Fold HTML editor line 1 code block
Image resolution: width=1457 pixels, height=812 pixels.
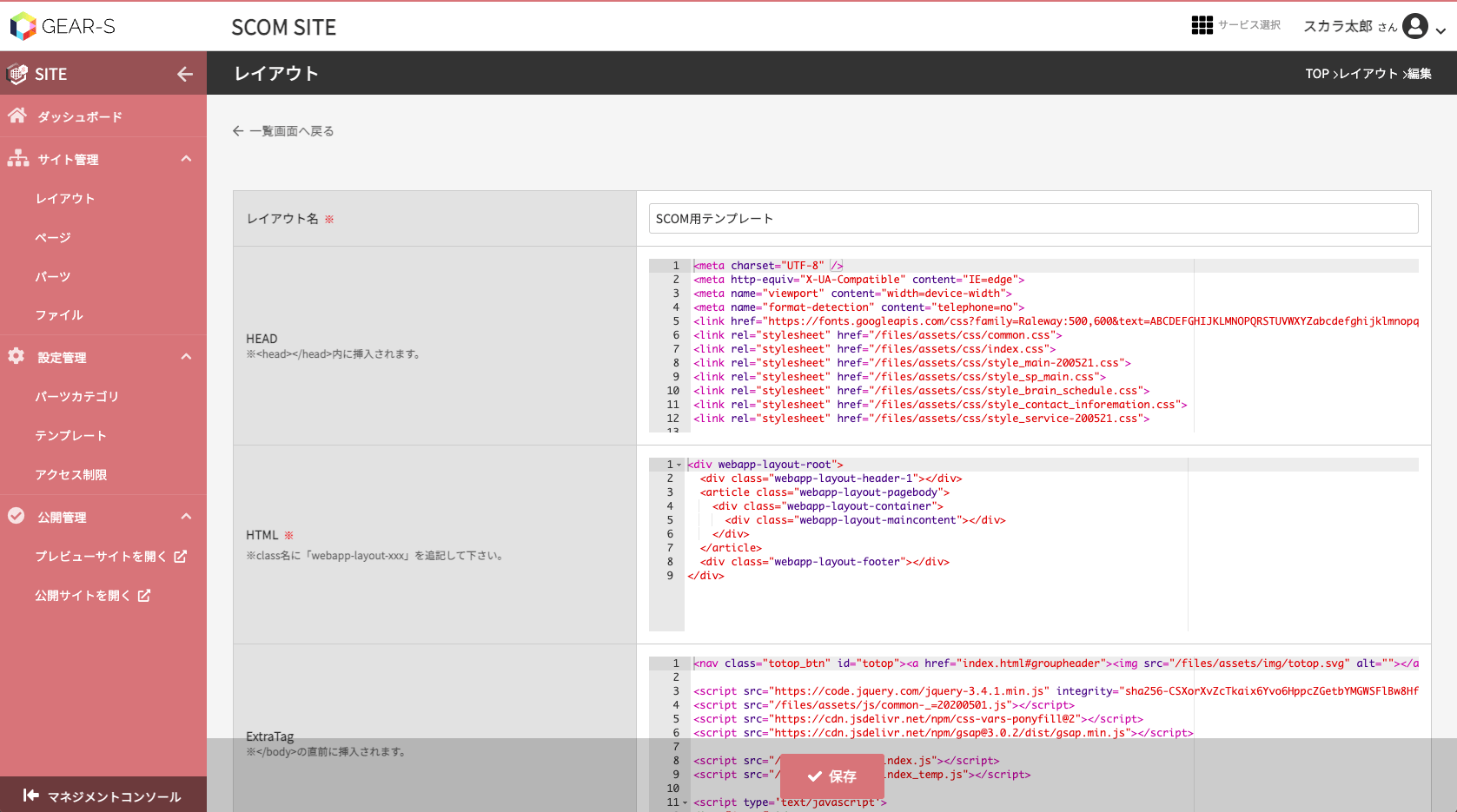pyautogui.click(x=679, y=465)
